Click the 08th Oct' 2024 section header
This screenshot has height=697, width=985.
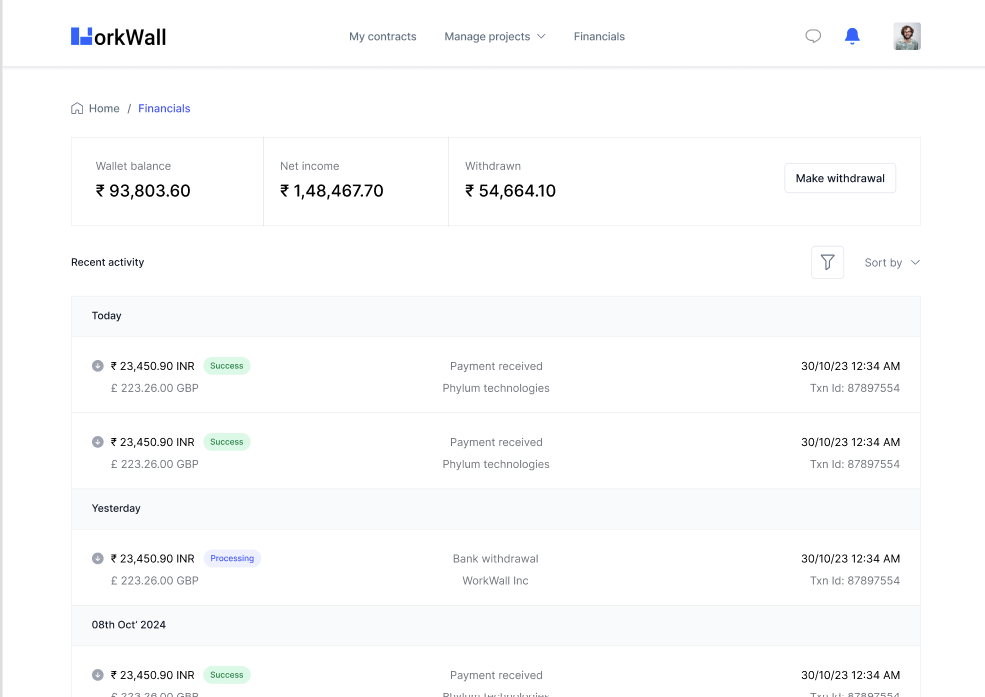click(x=496, y=625)
